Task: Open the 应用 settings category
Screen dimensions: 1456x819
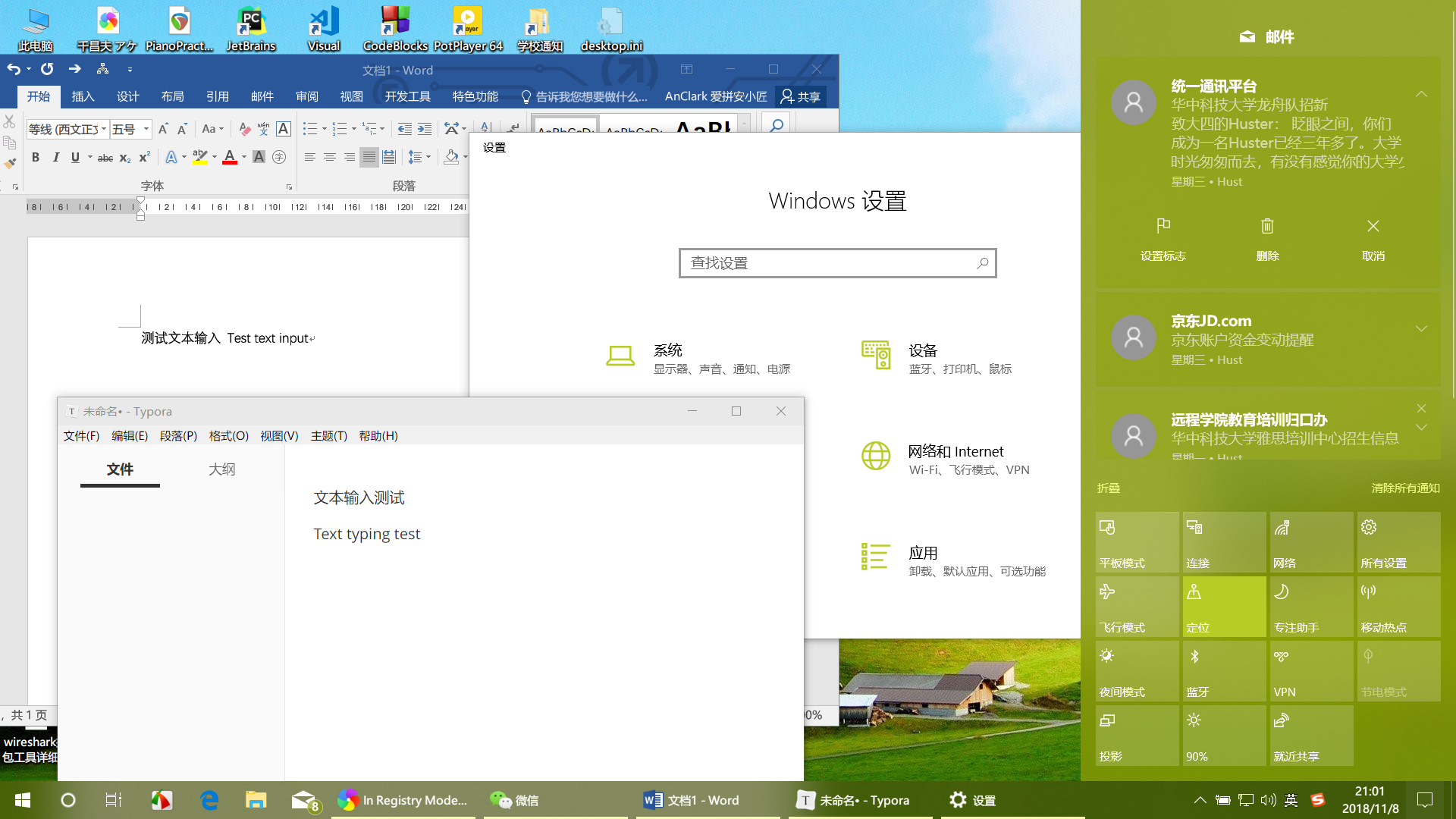Action: pos(953,561)
